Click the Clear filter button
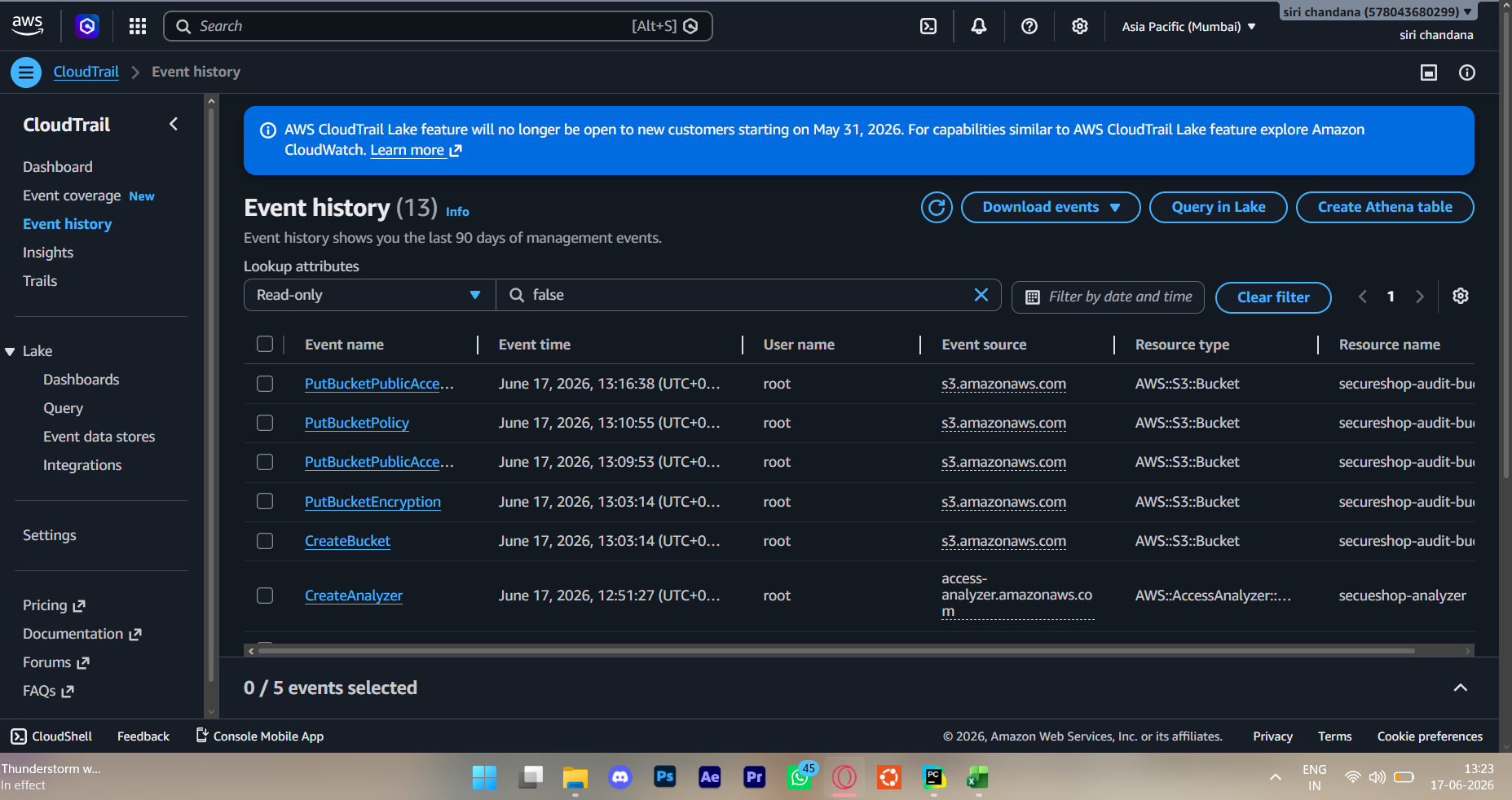 click(x=1273, y=297)
